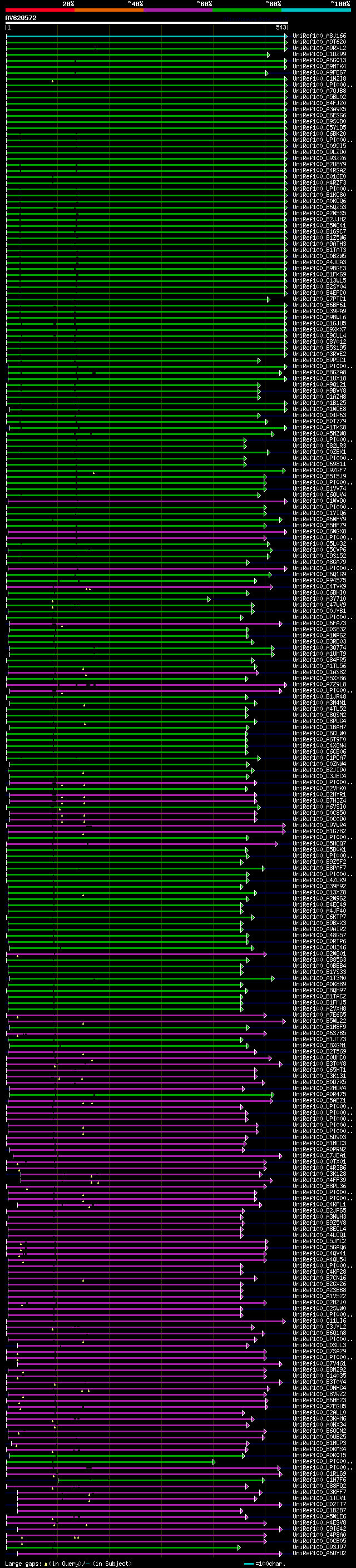
Task: Select the AV620572 query name label
Action: pos(21,18)
